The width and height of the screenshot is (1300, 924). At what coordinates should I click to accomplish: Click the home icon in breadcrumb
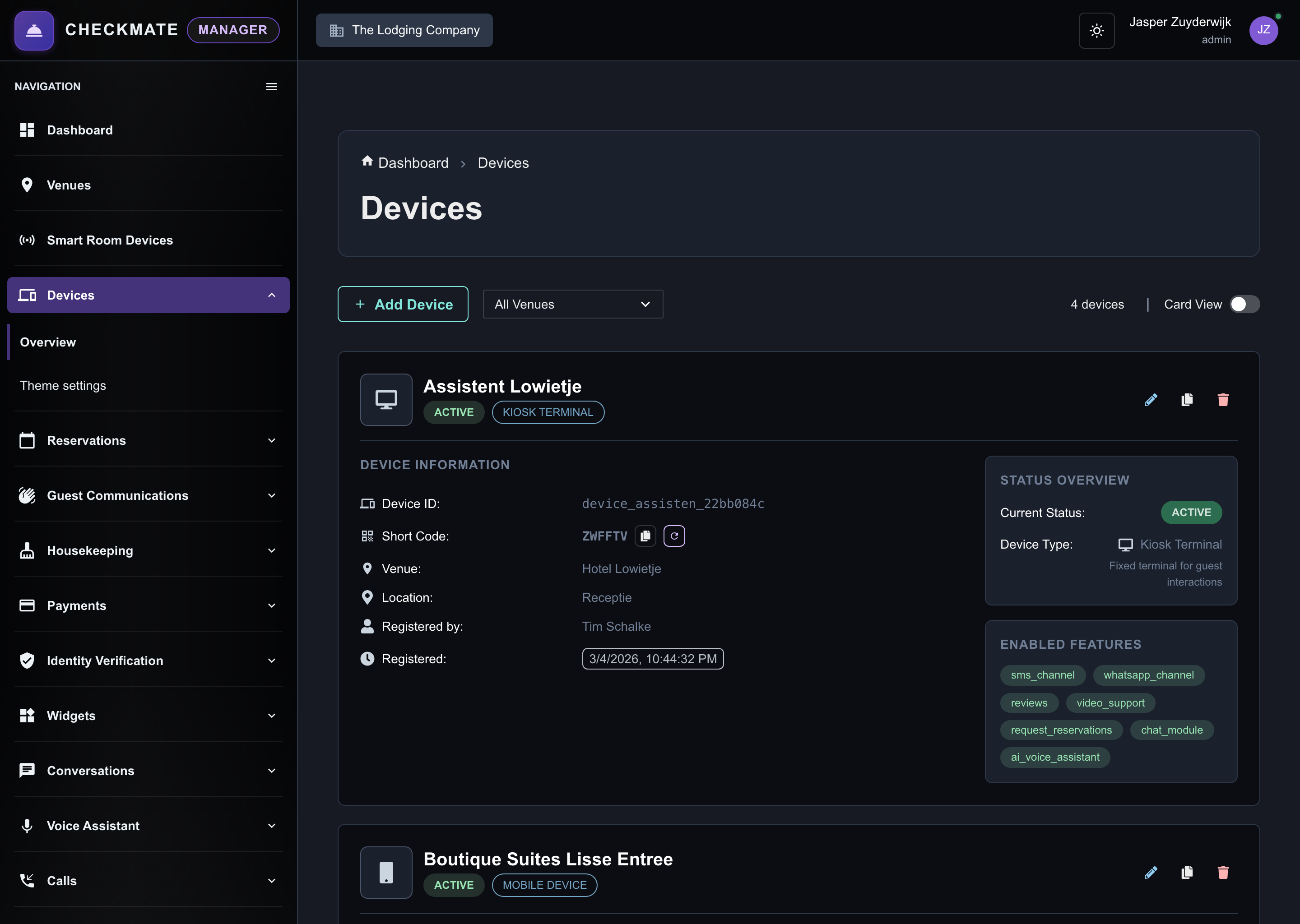[367, 161]
